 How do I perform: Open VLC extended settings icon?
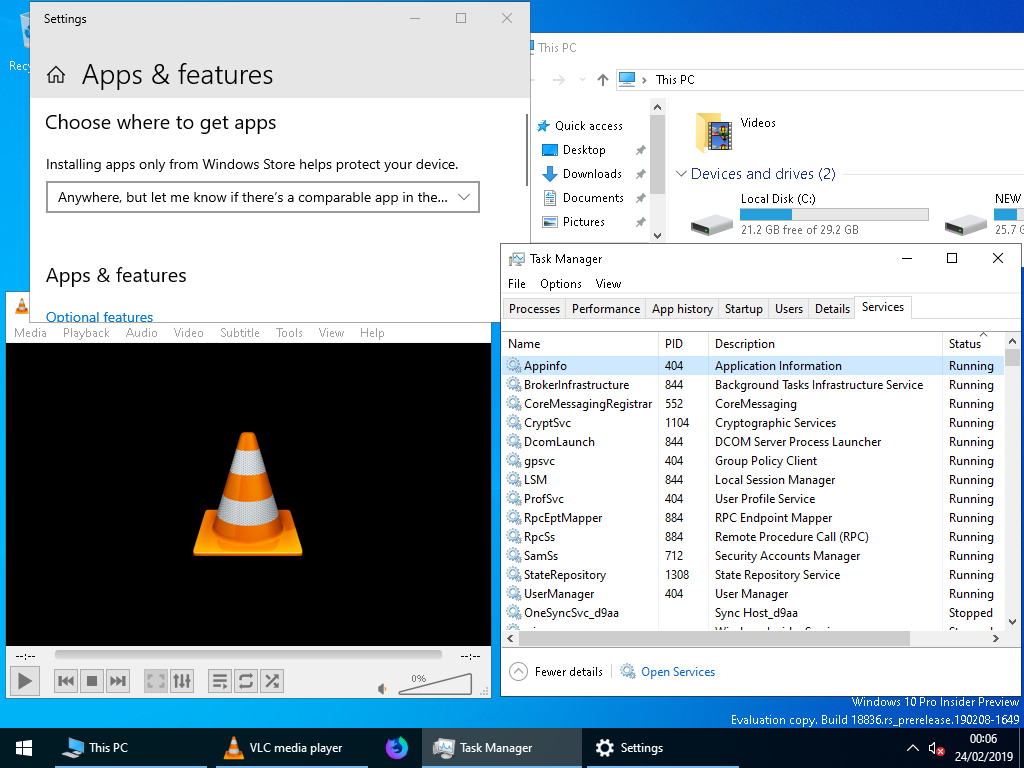click(x=182, y=681)
